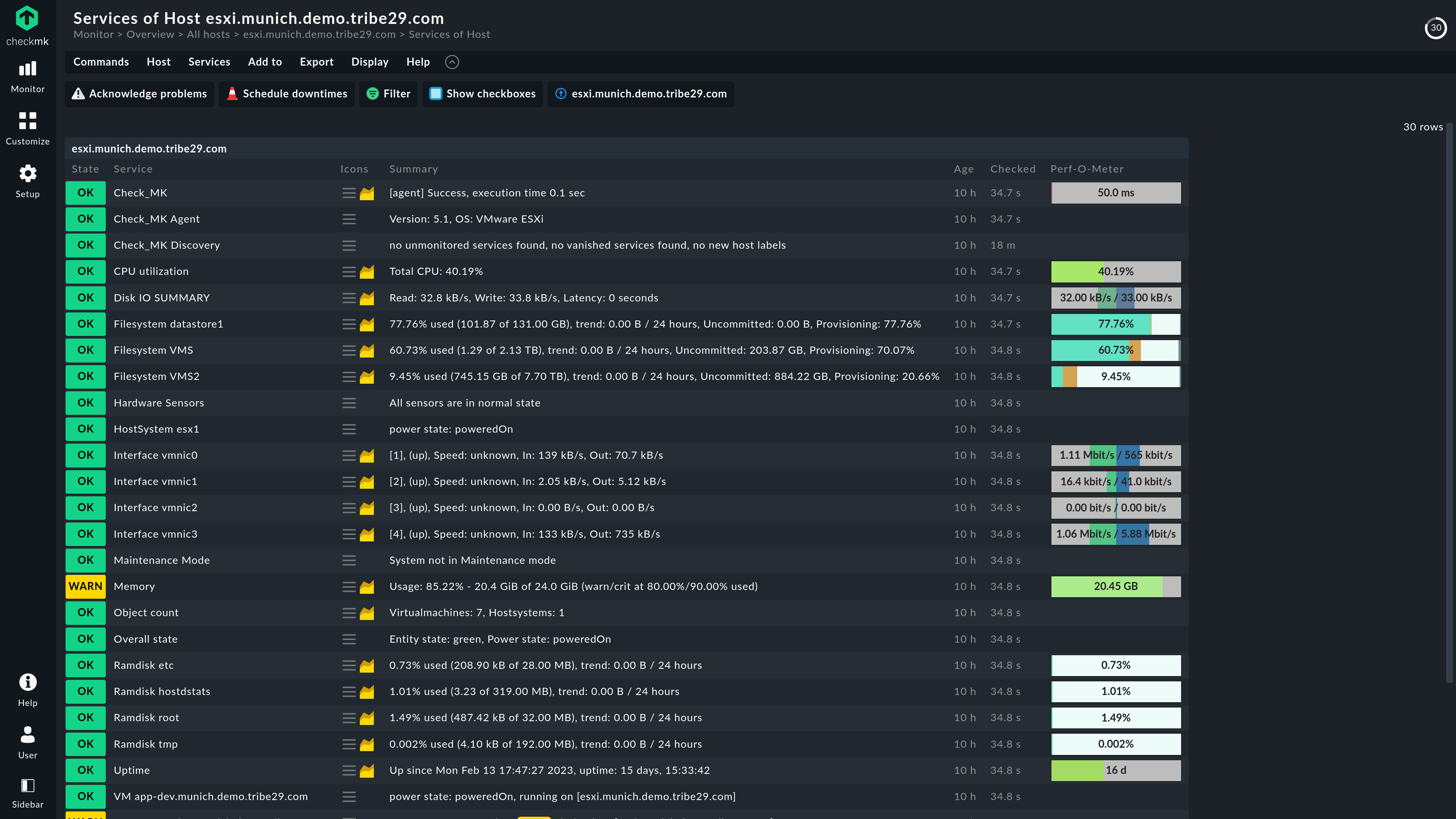Open graph icon for Interface vmnic3

(x=367, y=534)
